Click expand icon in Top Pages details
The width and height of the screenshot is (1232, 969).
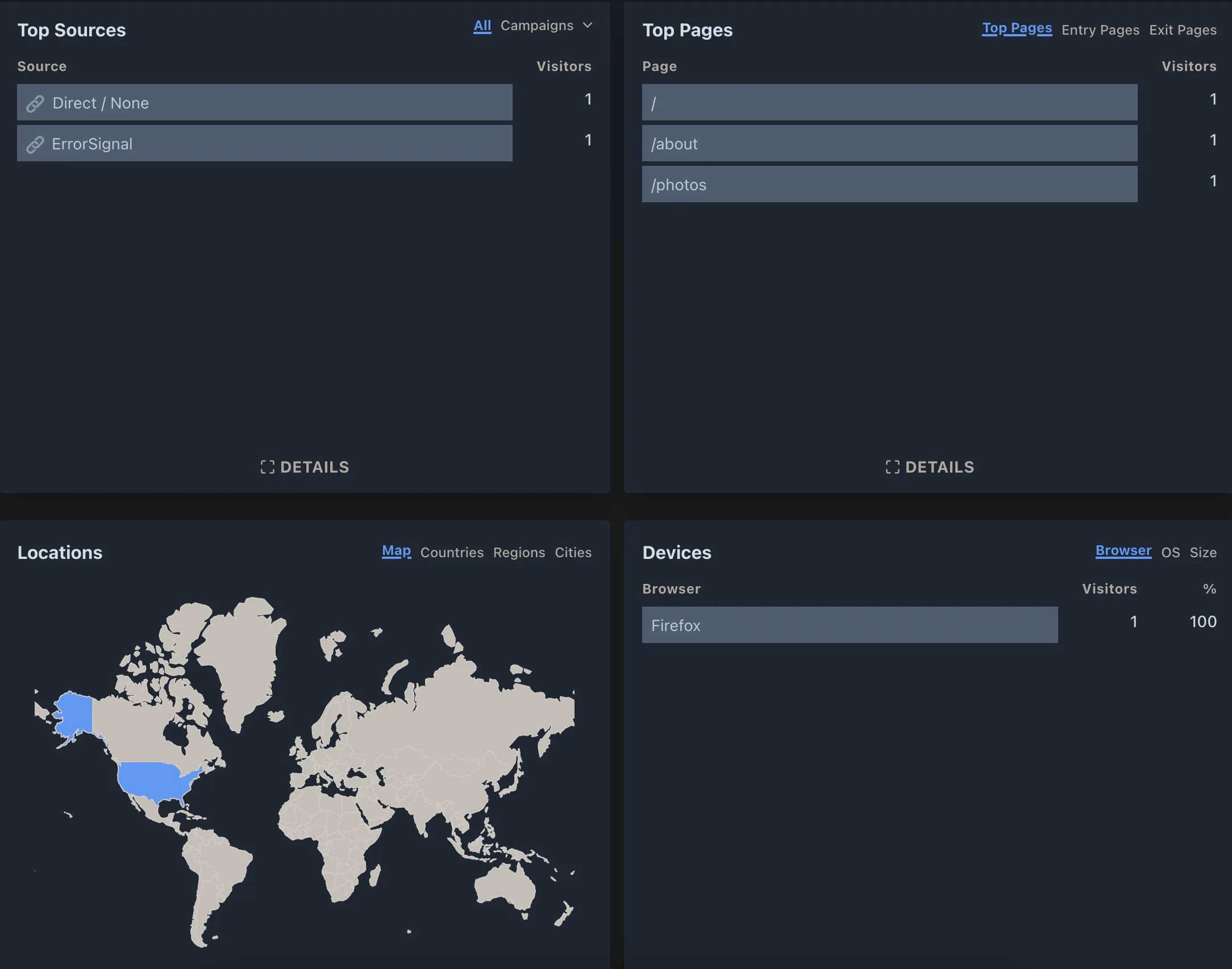tap(892, 467)
